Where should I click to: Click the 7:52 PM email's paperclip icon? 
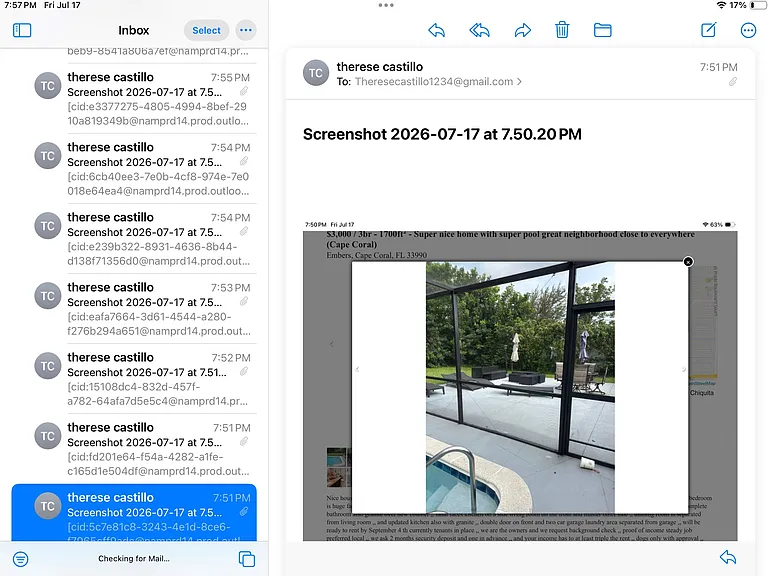click(243, 372)
